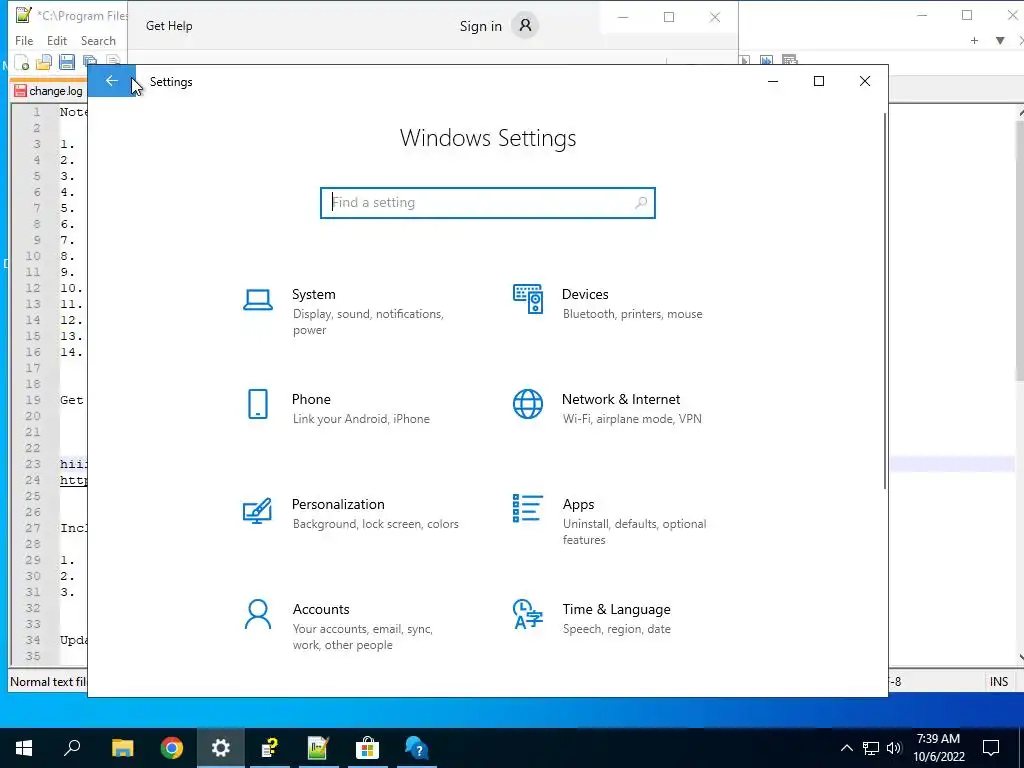Click Notepad++ Save toolbar icon
Image resolution: width=1024 pixels, height=768 pixels.
[67, 63]
